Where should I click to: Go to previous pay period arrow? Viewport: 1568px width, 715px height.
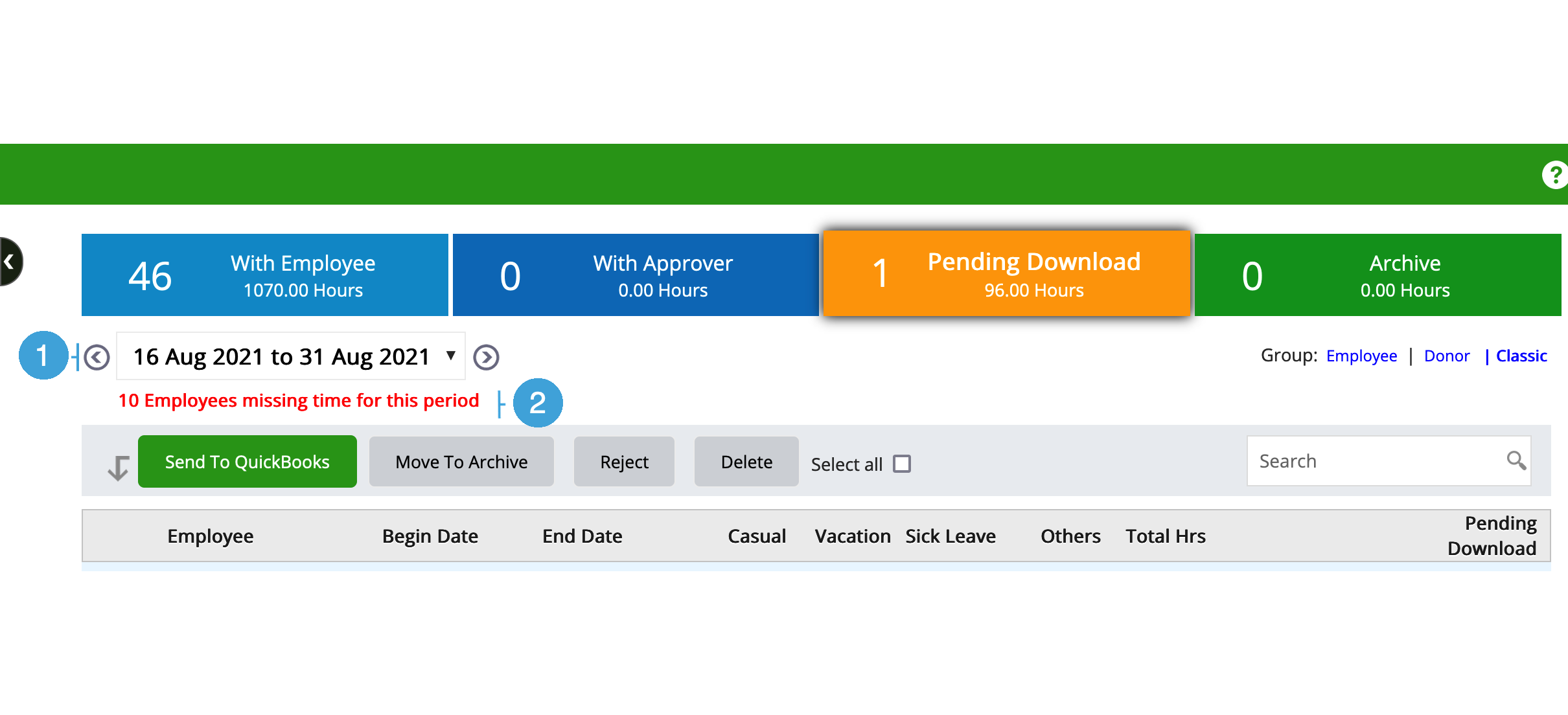click(96, 356)
